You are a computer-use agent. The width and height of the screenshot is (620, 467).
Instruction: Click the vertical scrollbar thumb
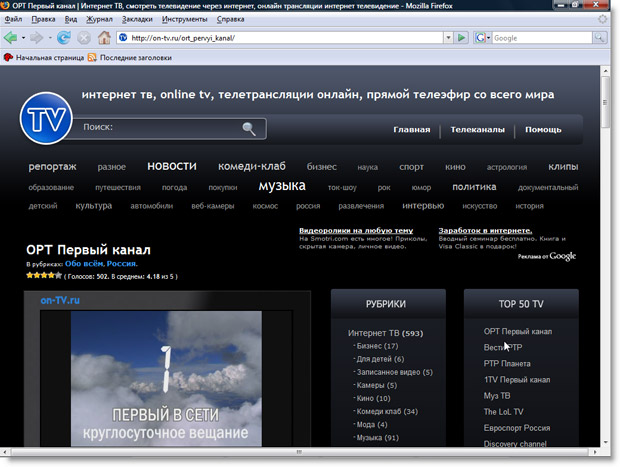605,102
